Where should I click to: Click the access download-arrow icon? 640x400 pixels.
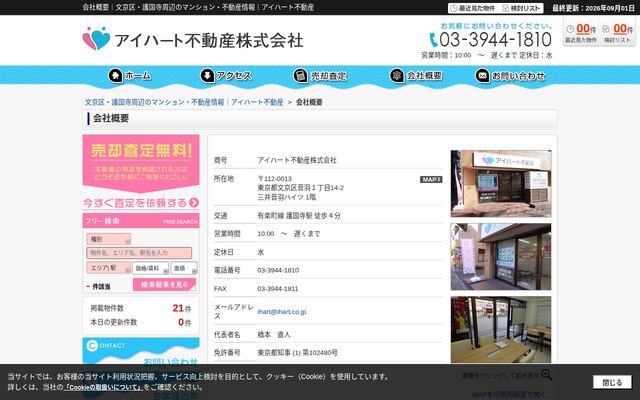[207, 76]
